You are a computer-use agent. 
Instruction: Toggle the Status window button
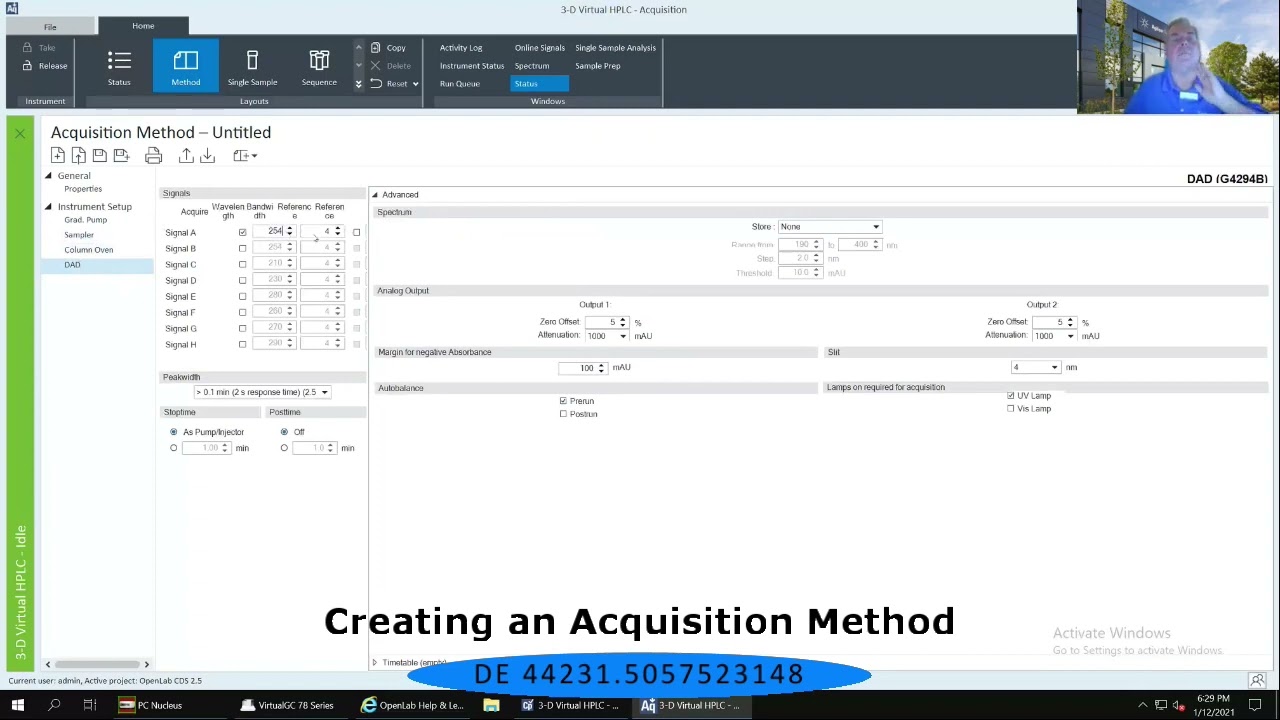[540, 84]
